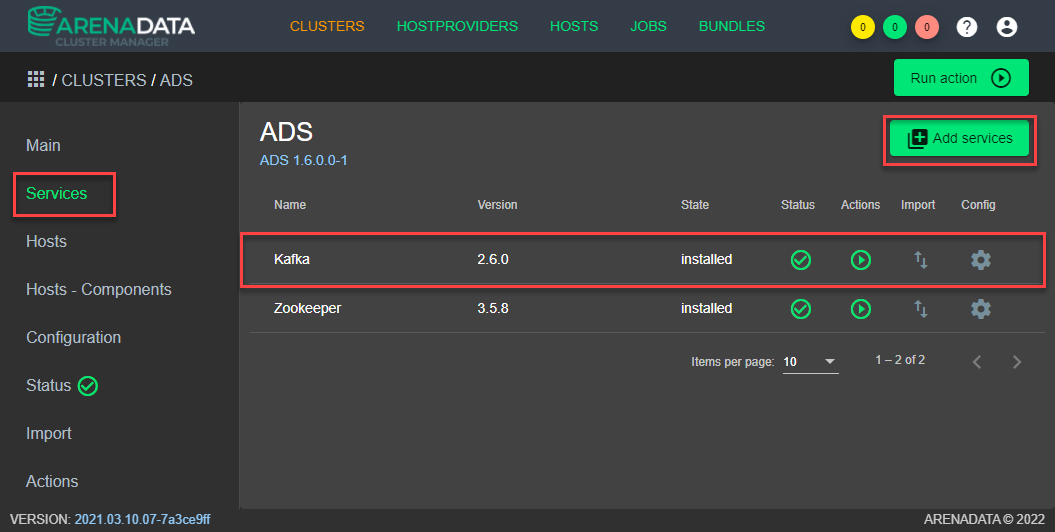The width and height of the screenshot is (1055, 532).
Task: Open the user account profile icon
Action: click(x=1006, y=27)
